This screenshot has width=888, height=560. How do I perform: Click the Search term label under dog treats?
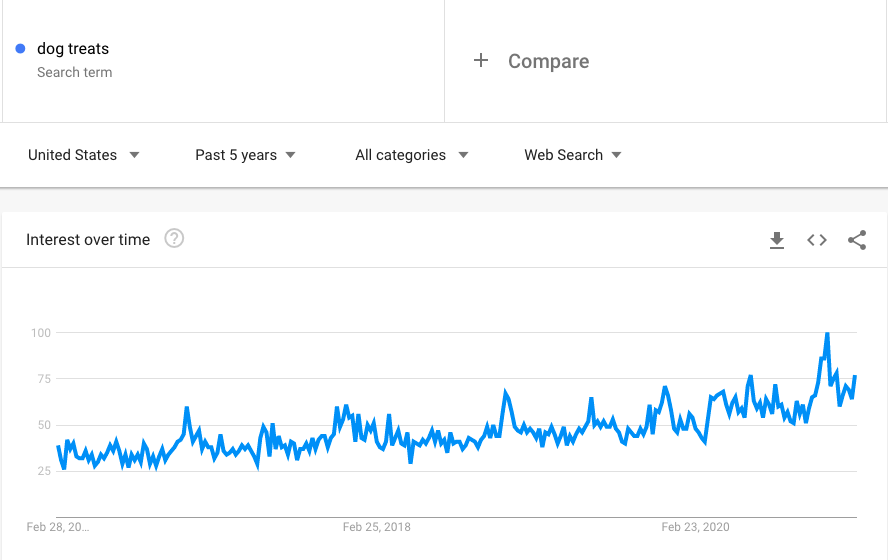click(74, 72)
